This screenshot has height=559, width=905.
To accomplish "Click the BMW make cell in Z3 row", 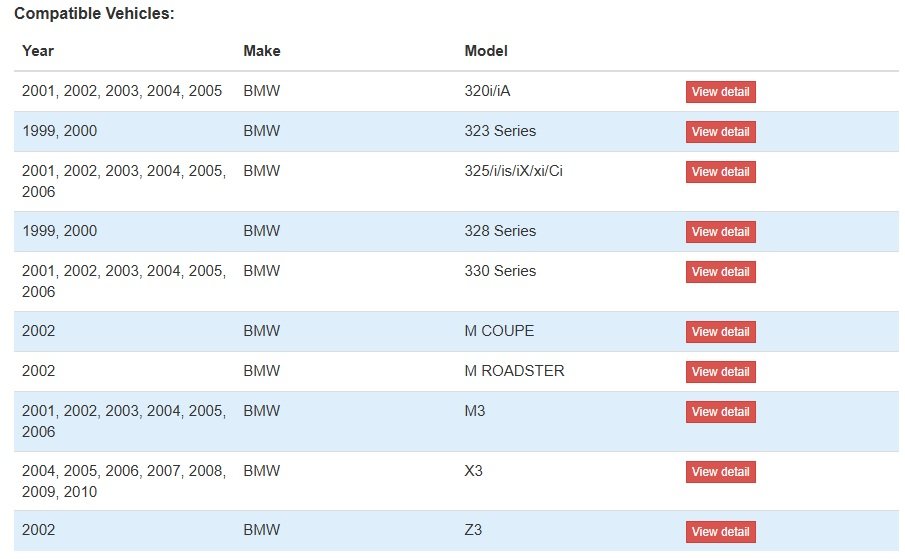I will coord(261,530).
